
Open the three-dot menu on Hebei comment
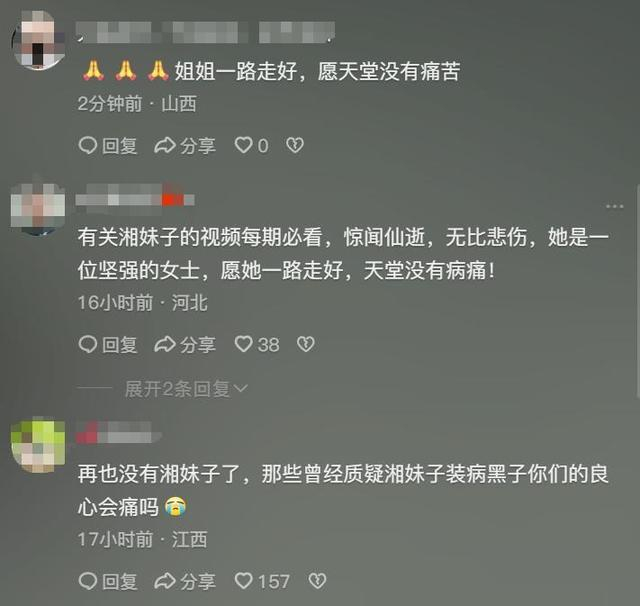(x=614, y=206)
